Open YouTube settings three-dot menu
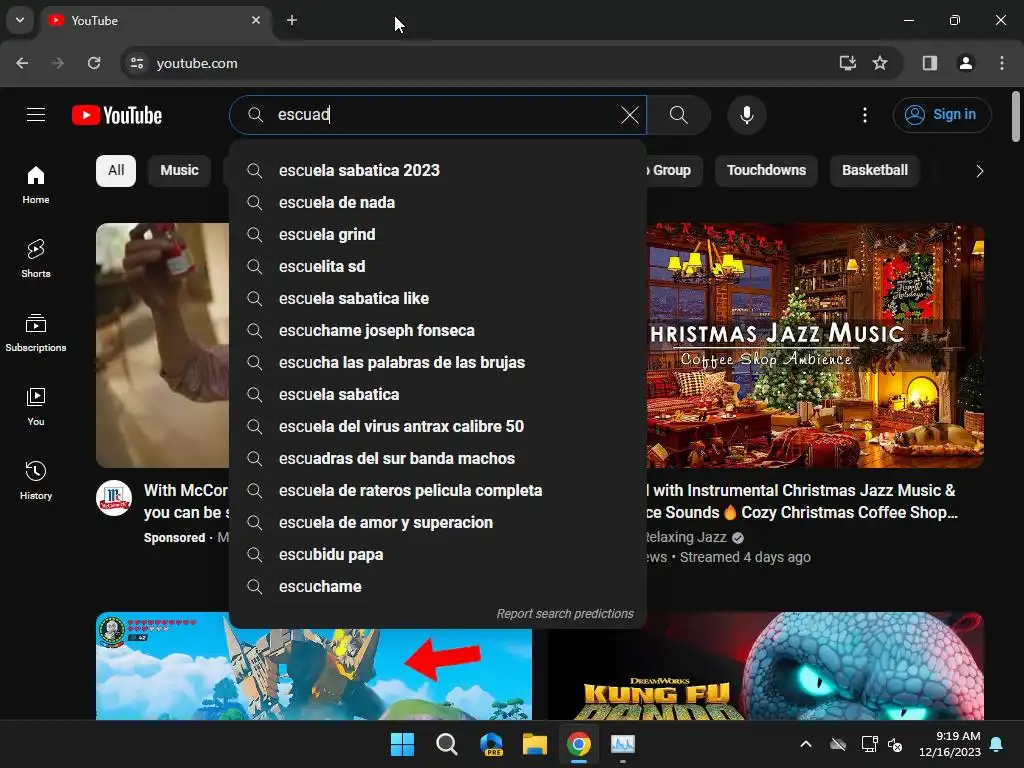The image size is (1024, 768). pos(865,115)
